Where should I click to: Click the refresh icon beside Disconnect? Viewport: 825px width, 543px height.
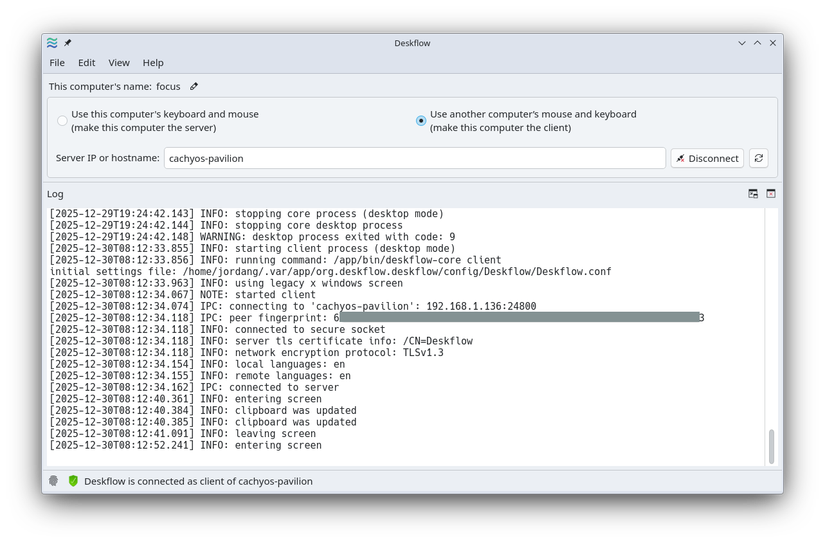click(x=758, y=158)
